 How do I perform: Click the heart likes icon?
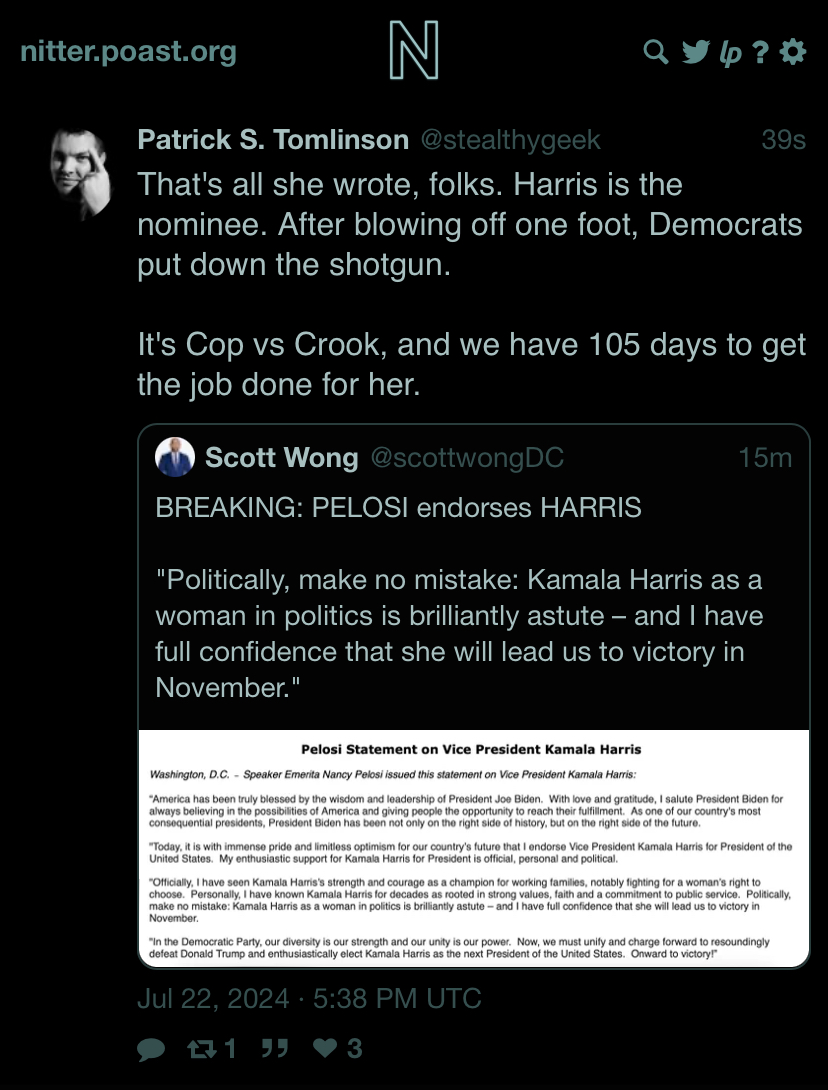pyautogui.click(x=325, y=1048)
